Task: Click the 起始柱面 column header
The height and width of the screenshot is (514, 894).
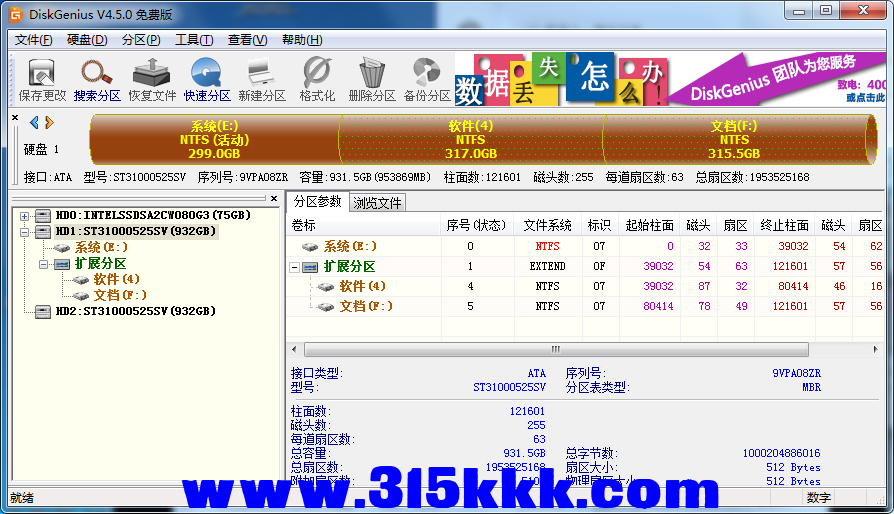Action: tap(649, 226)
